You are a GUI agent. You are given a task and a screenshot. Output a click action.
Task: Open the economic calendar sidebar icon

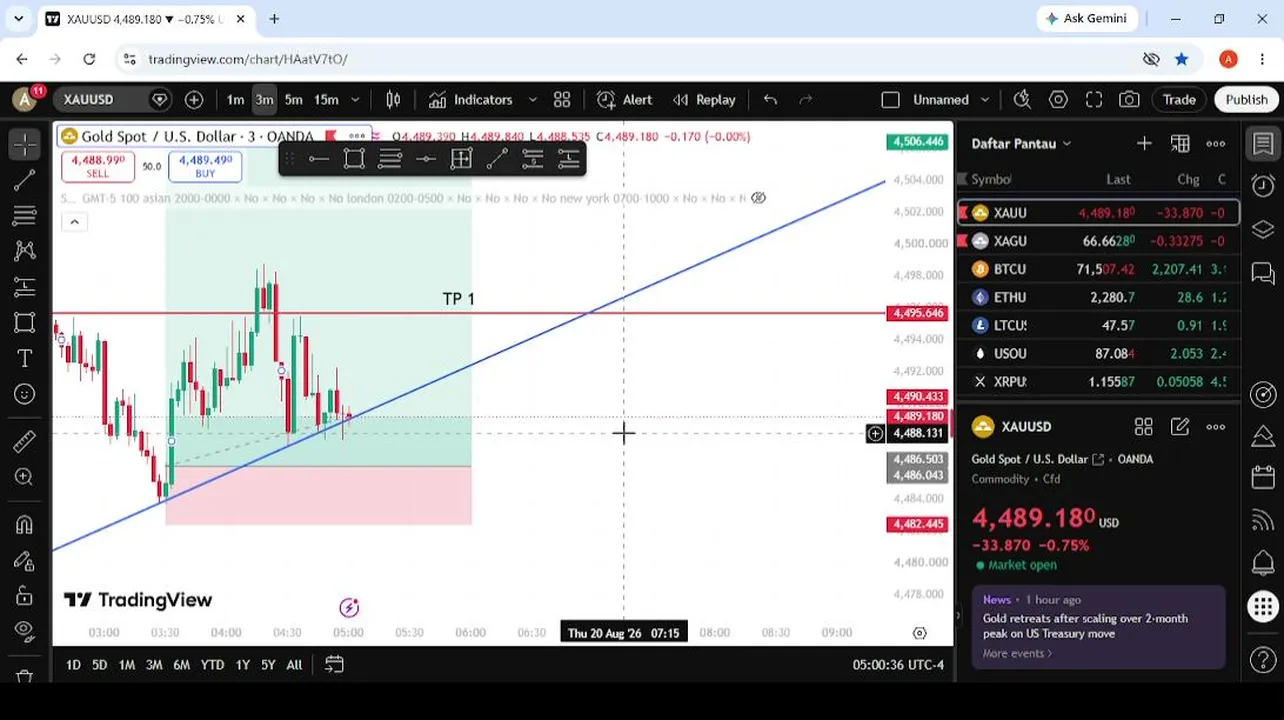point(1263,477)
